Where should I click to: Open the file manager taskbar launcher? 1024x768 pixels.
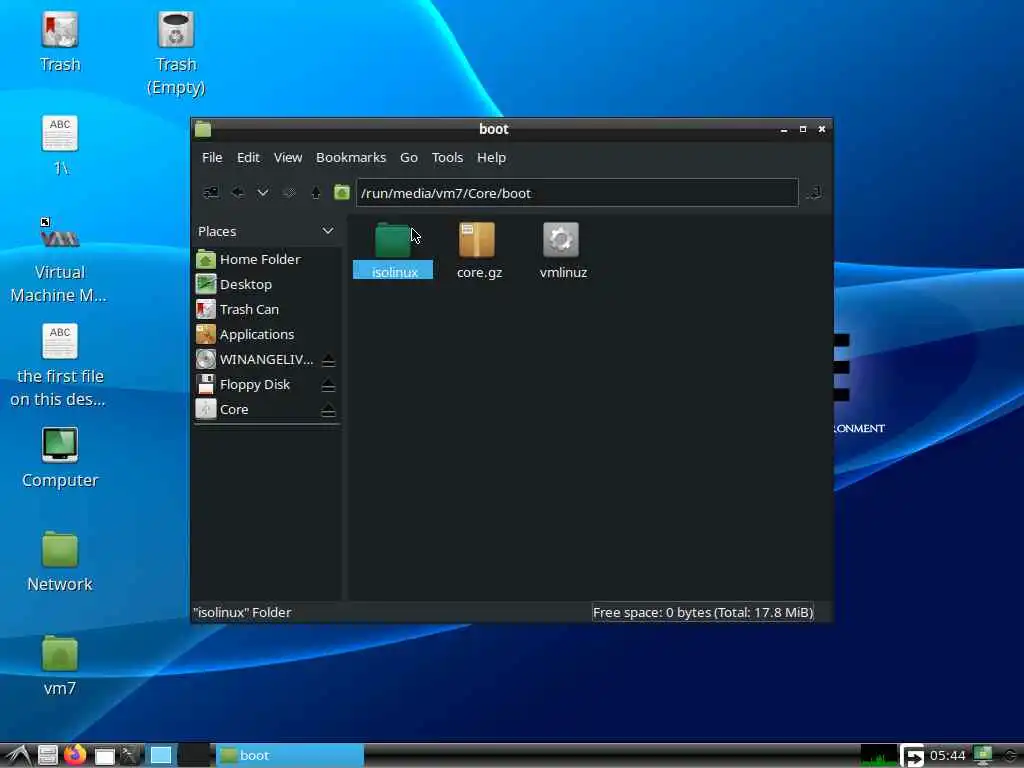click(x=48, y=756)
